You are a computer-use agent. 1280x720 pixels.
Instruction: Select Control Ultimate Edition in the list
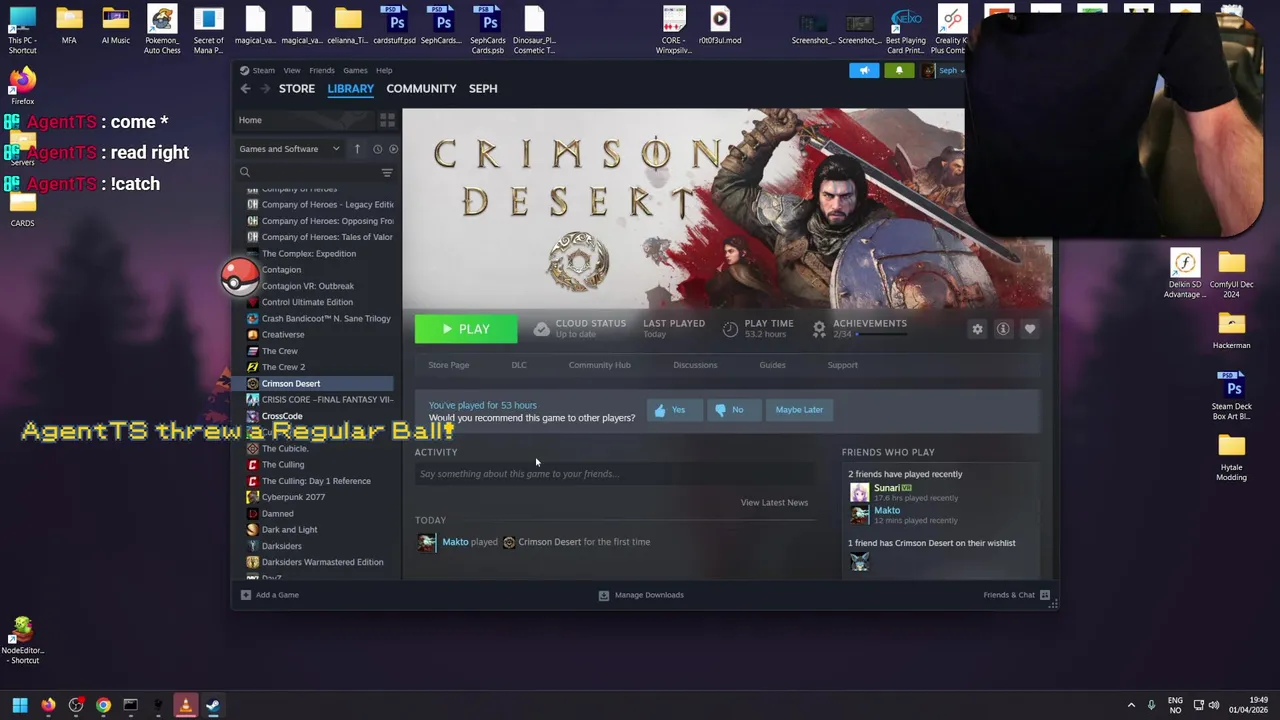(x=307, y=302)
